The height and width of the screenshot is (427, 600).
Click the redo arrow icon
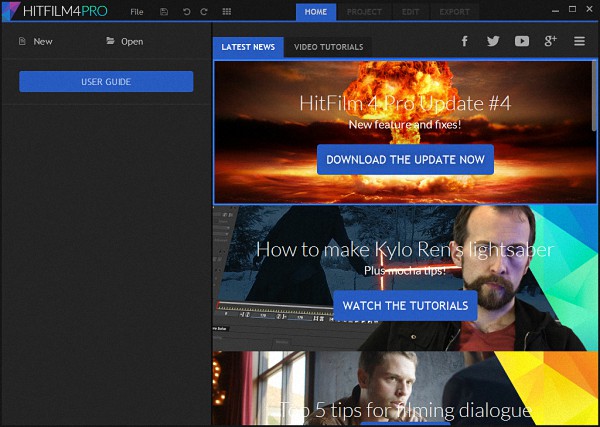coord(204,11)
